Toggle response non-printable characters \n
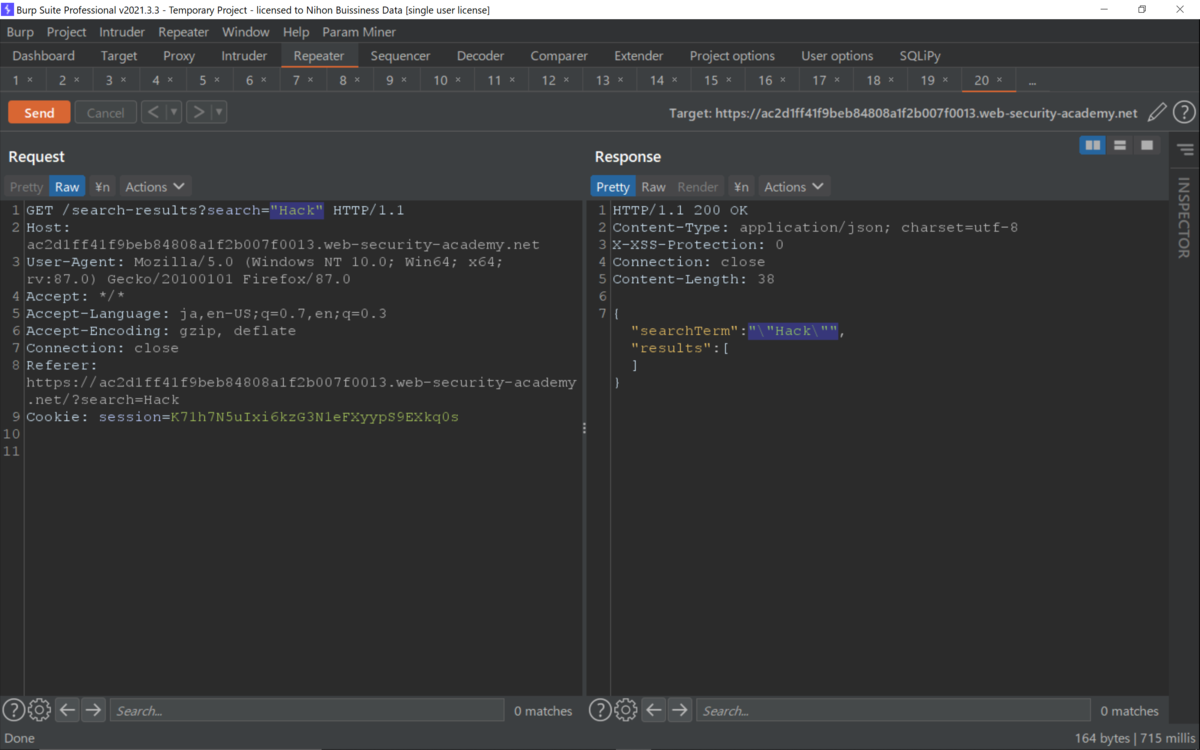The width and height of the screenshot is (1200, 750). [741, 187]
